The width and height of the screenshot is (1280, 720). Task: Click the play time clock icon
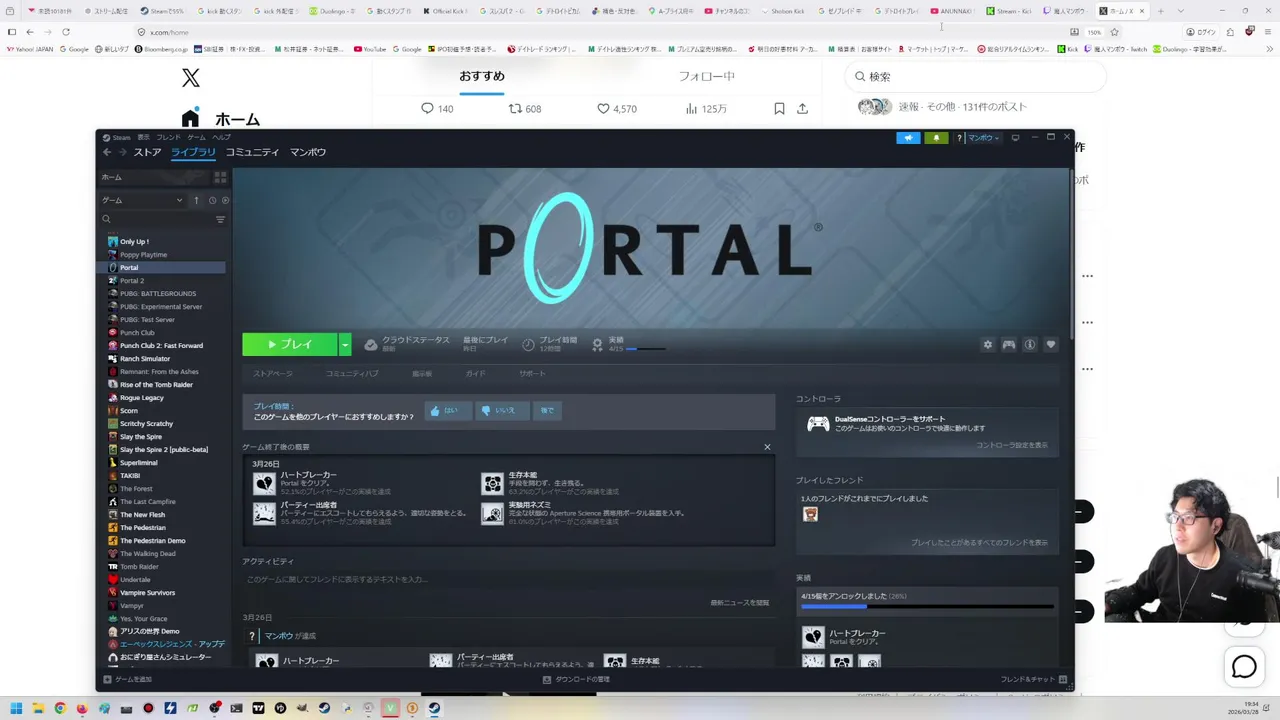528,344
